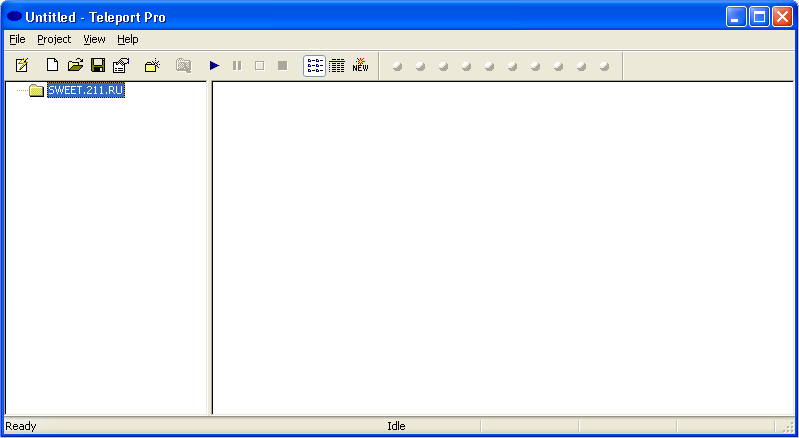Click the solid grey Abort square button
This screenshot has width=799, height=438.
click(x=283, y=66)
